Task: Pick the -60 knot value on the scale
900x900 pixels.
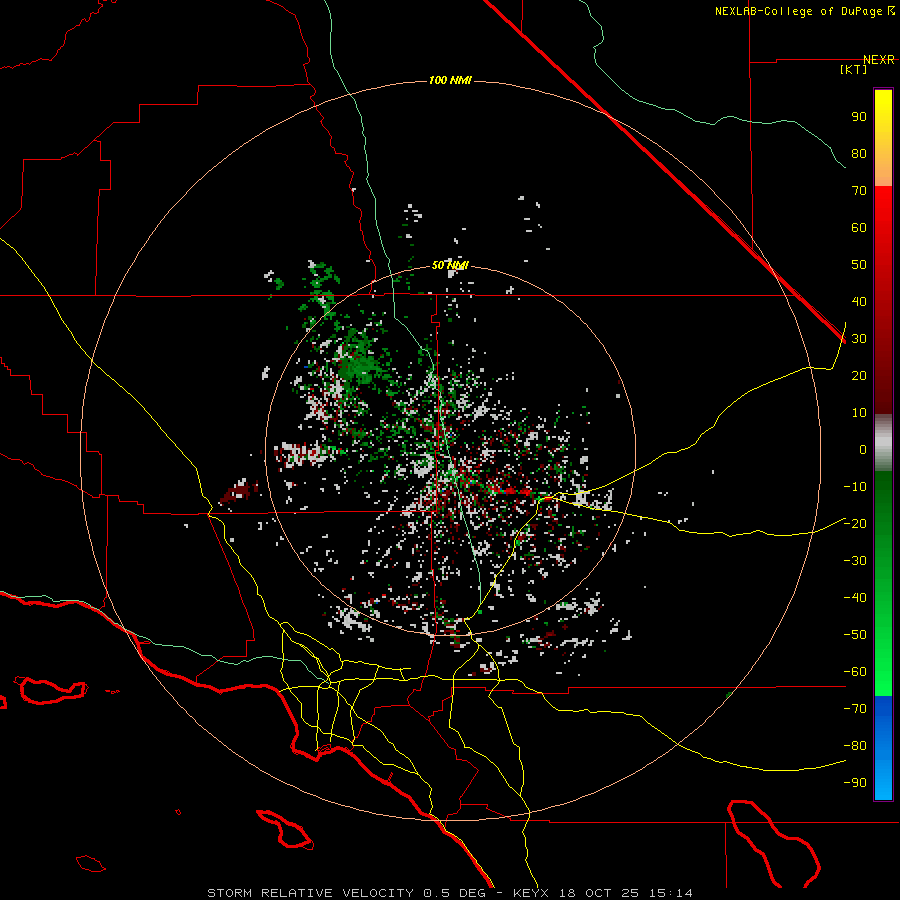Action: 855,672
